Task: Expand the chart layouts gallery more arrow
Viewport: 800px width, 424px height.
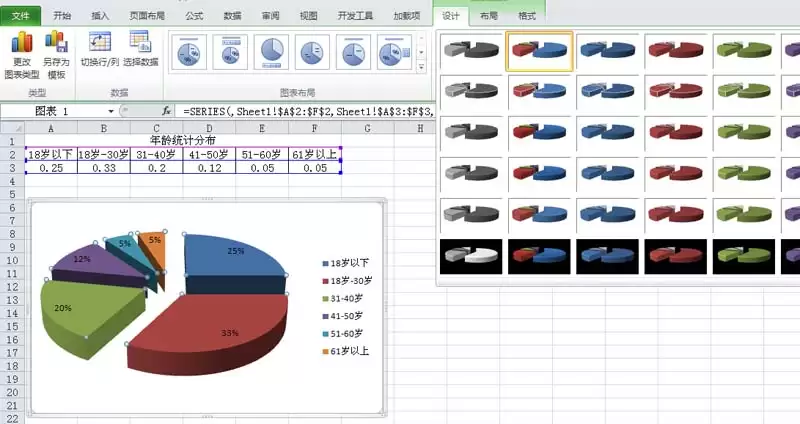Action: click(x=423, y=67)
